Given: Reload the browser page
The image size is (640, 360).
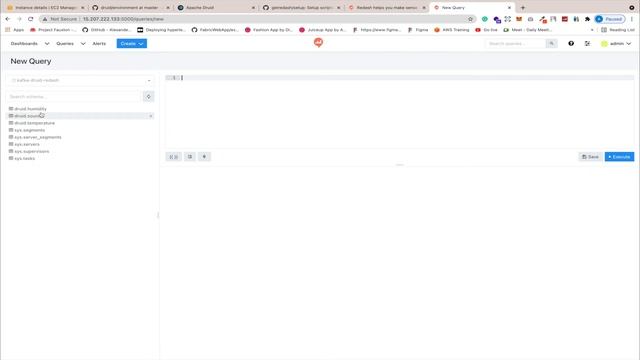Looking at the screenshot, I should [31, 19].
